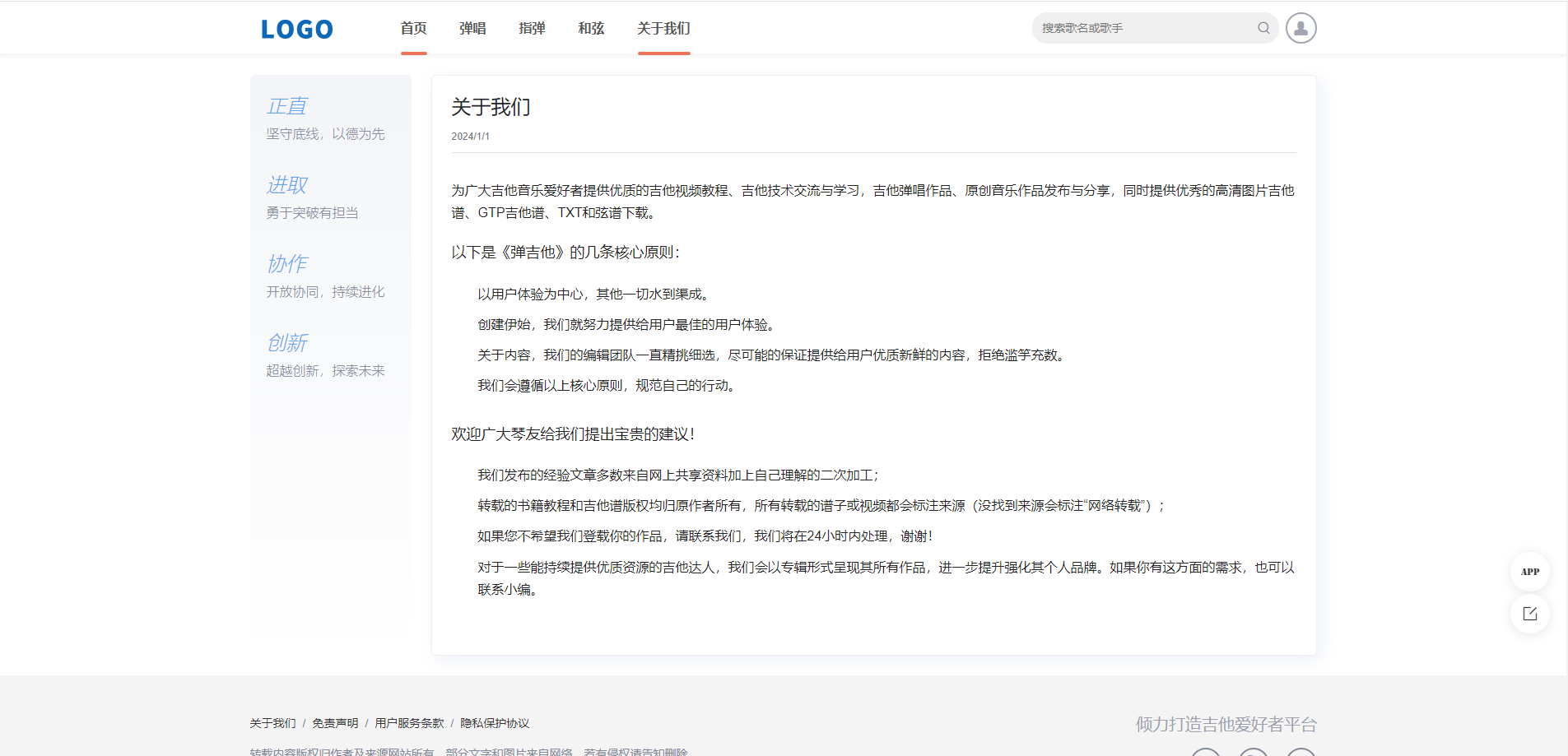
Task: Select 首页 in the top navigation
Action: click(412, 28)
